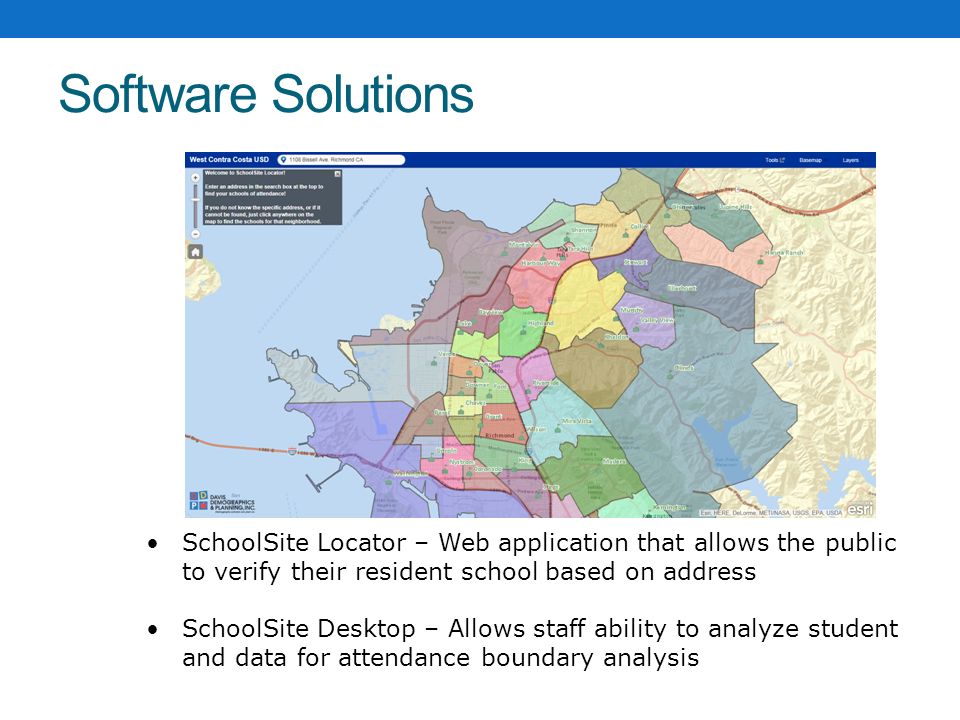Click the Hanna Ranch school label

coord(784,252)
